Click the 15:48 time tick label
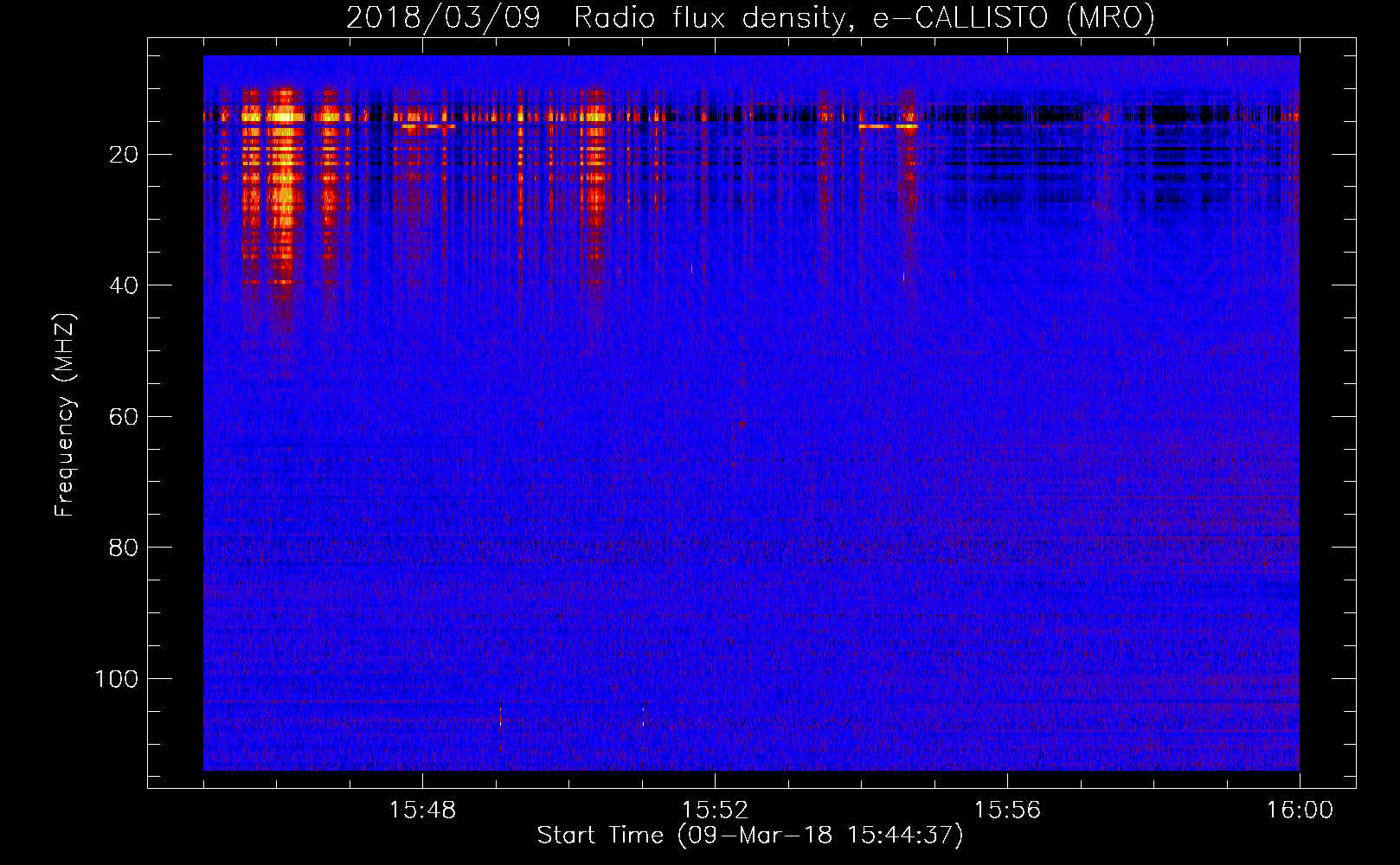The width and height of the screenshot is (1400, 865). [422, 811]
